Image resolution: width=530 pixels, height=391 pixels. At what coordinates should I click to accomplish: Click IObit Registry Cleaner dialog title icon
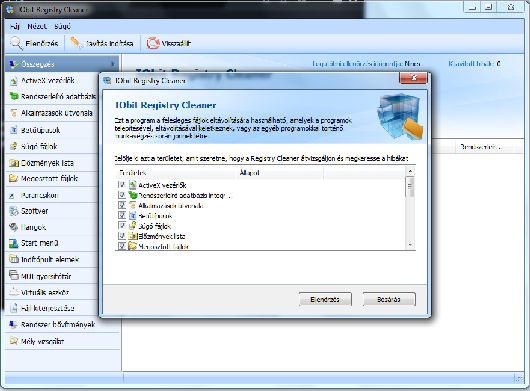point(107,81)
